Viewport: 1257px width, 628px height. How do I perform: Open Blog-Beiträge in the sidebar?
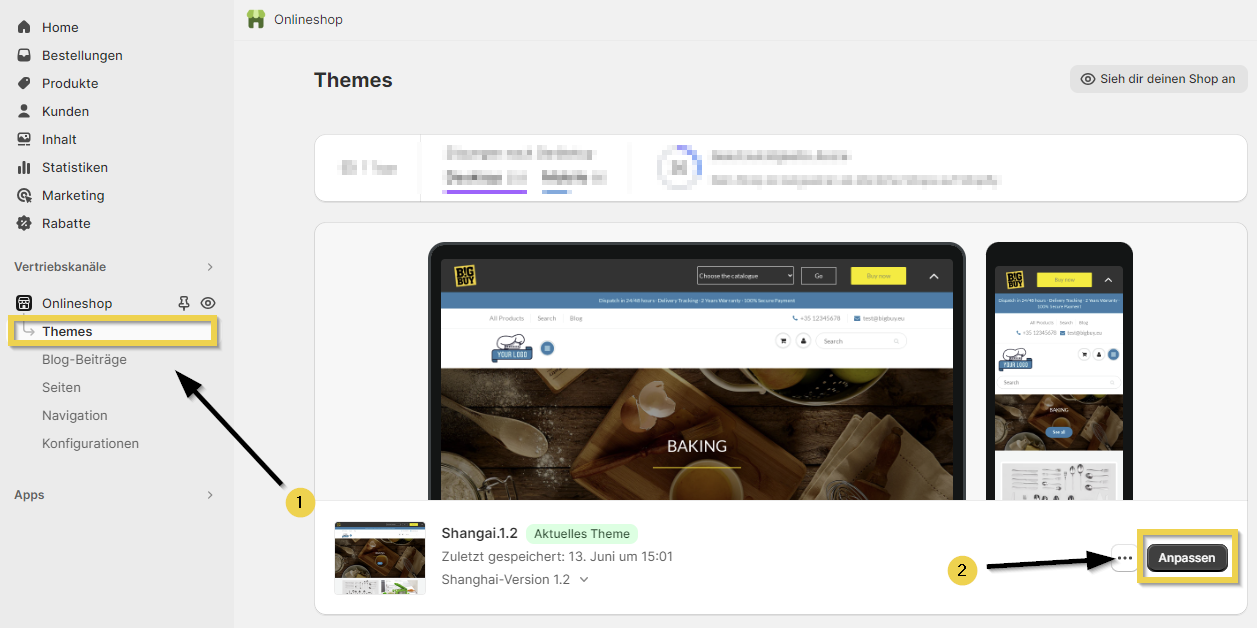[84, 359]
